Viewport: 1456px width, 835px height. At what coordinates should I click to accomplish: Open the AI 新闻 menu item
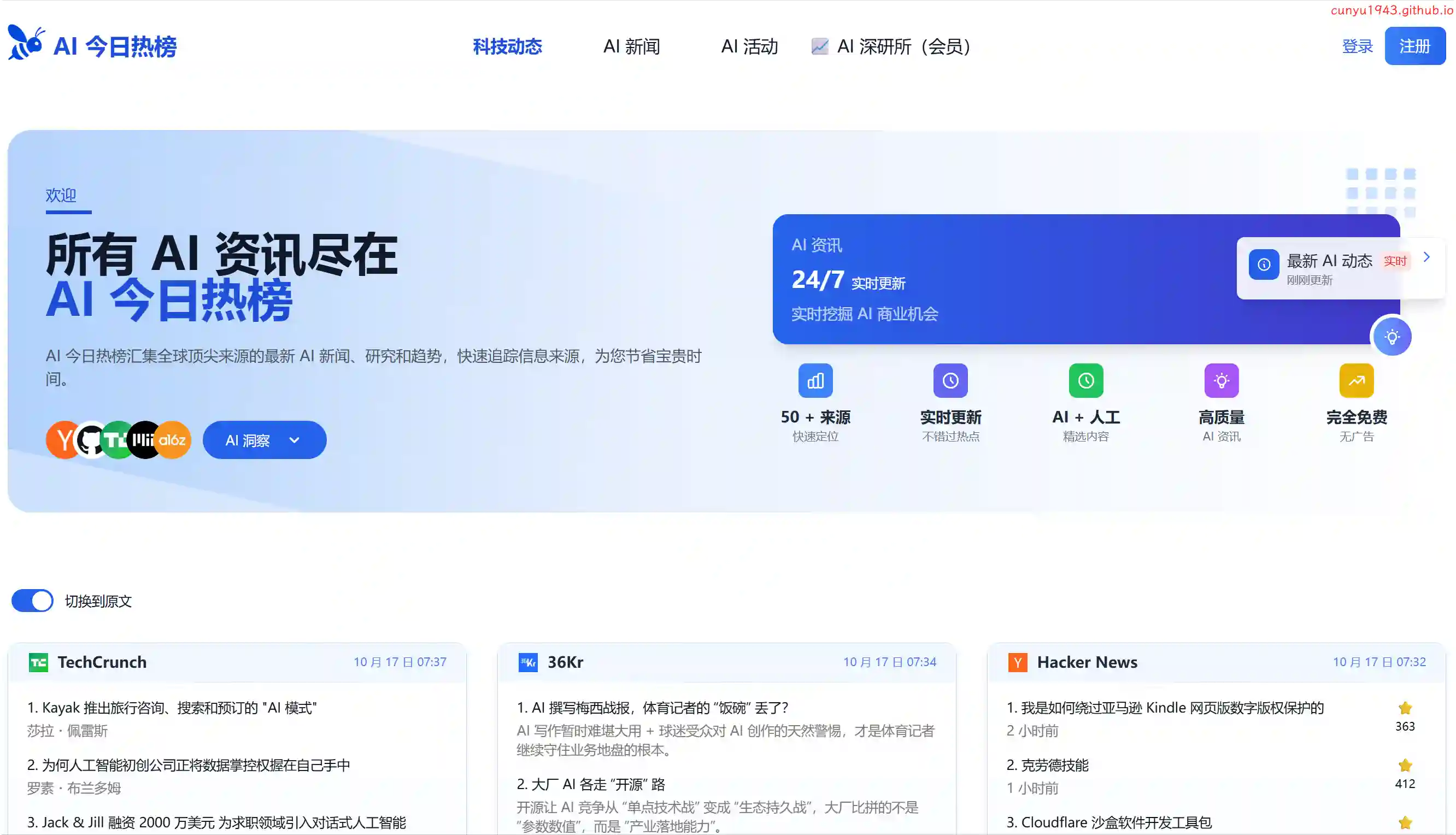631,46
